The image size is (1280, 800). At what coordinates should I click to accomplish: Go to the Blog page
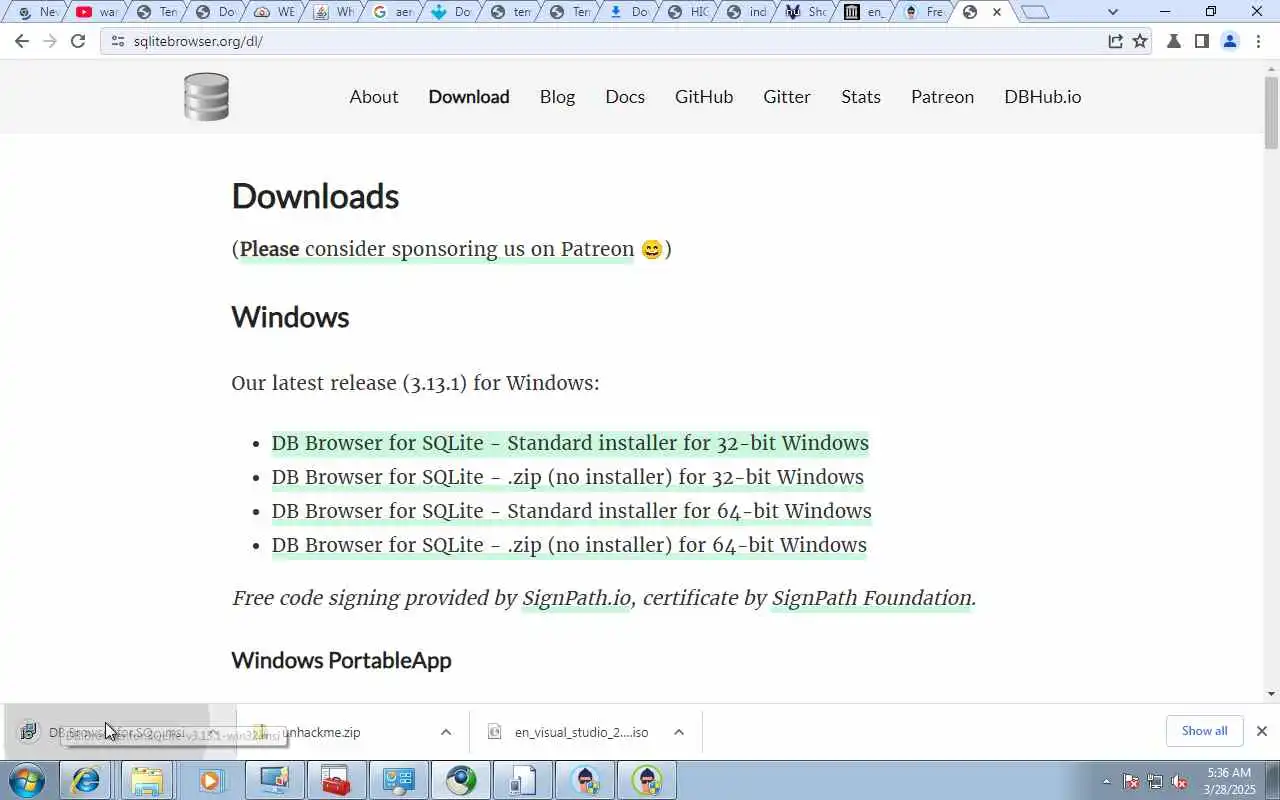tap(557, 97)
